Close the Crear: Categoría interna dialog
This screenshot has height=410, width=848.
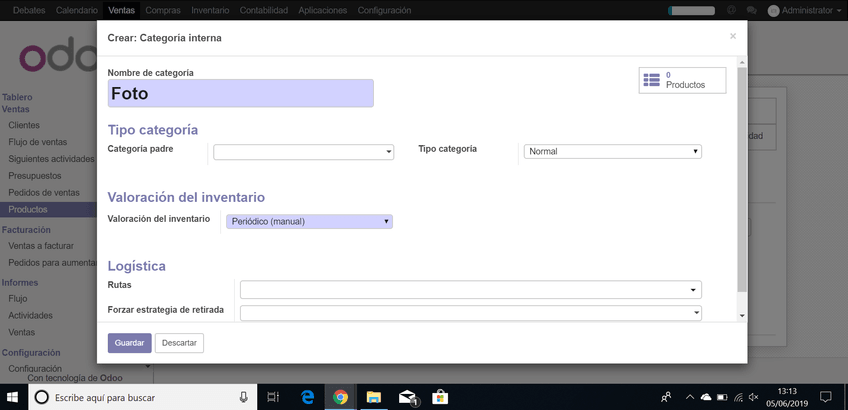click(732, 36)
